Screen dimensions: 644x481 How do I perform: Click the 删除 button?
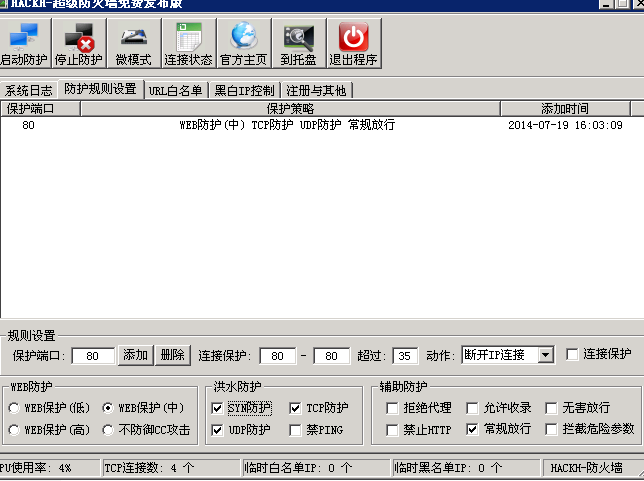coord(172,355)
